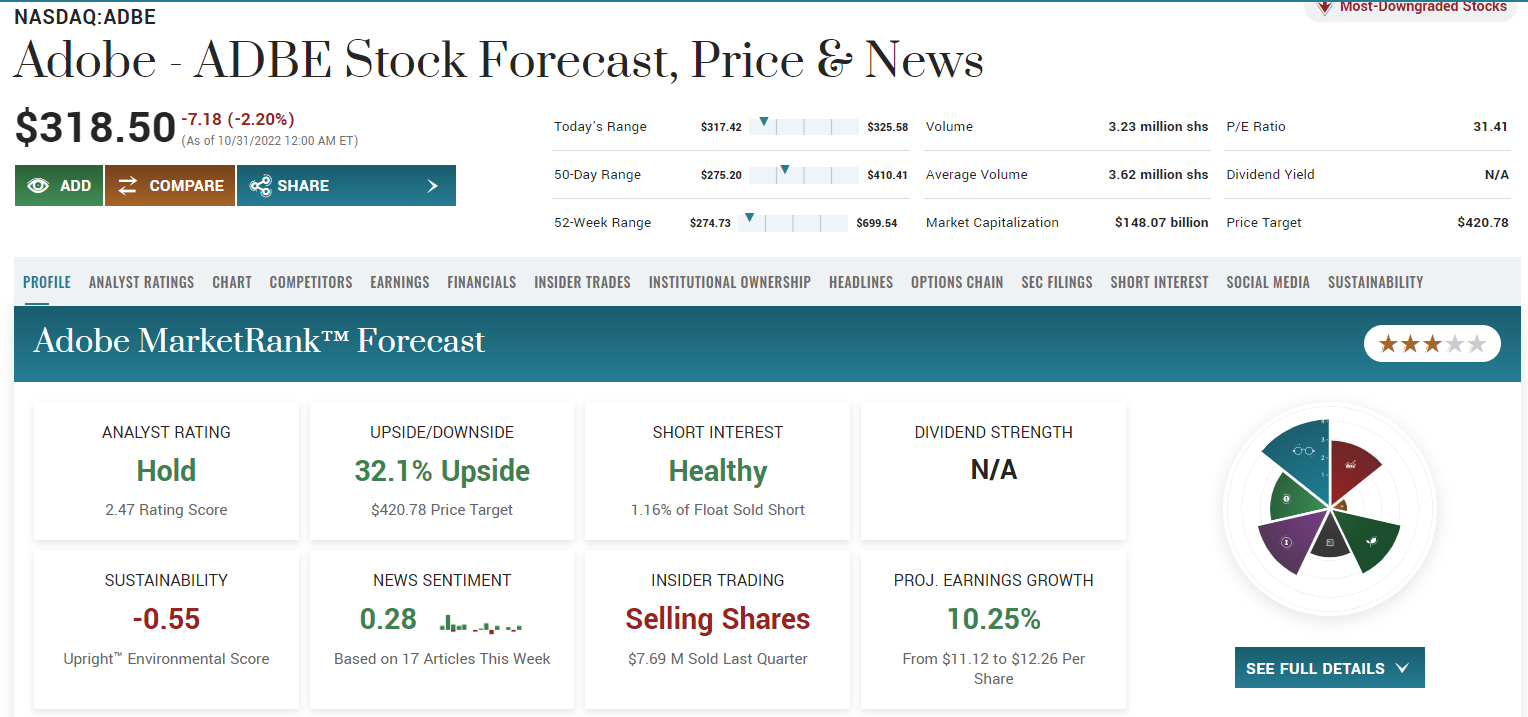Click the ADD button
Viewport: 1528px width, 717px height.
[x=59, y=186]
